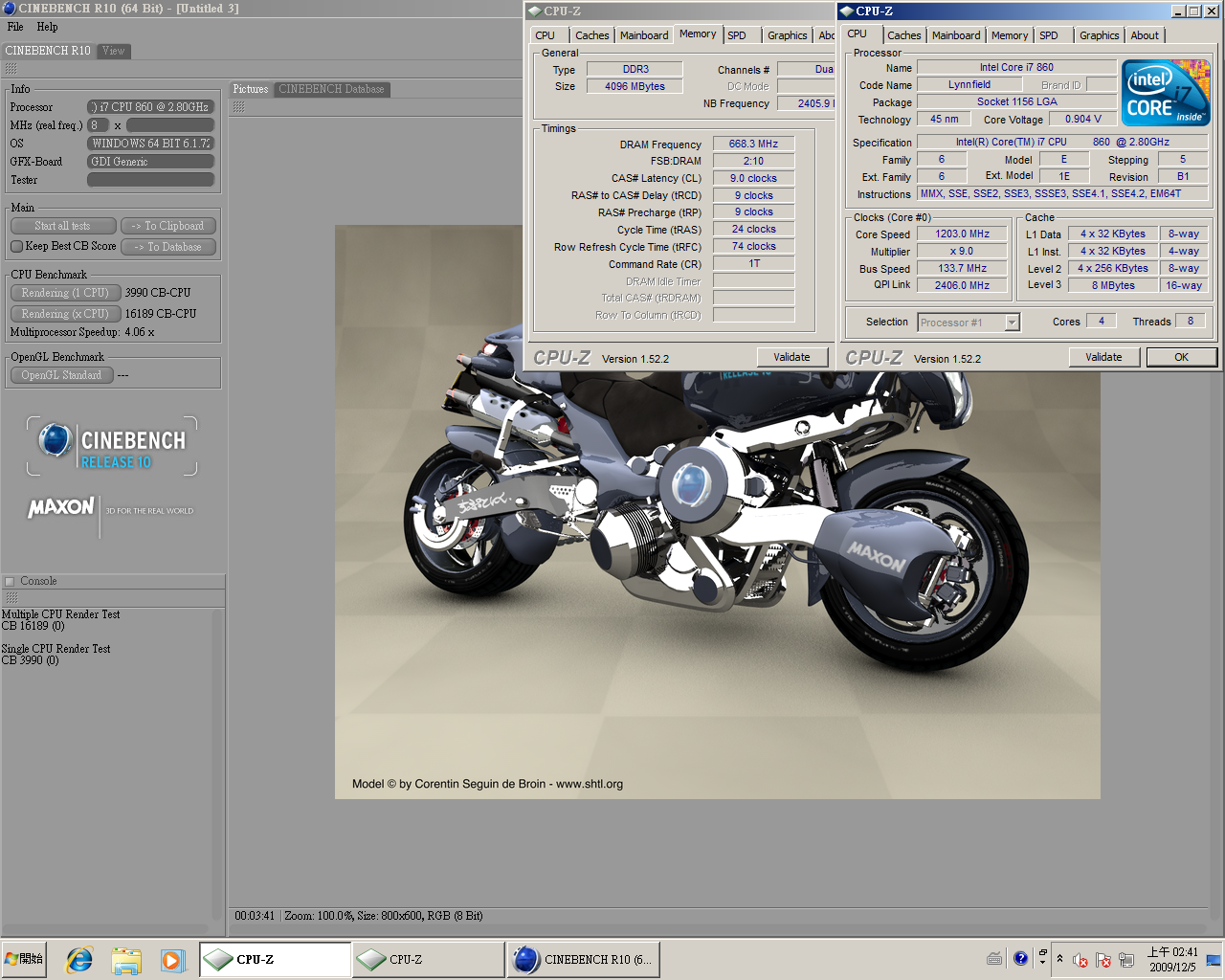This screenshot has height=980, width=1225.
Task: Click the Show Desktop icon by the clock
Action: tap(1214, 959)
